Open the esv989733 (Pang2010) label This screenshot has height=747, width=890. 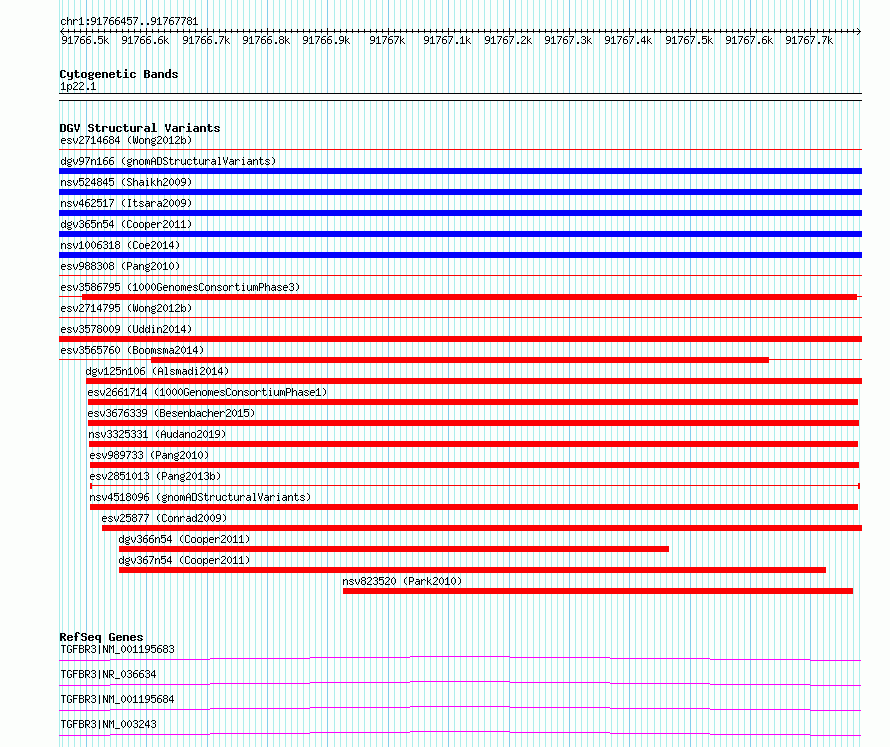(x=149, y=455)
